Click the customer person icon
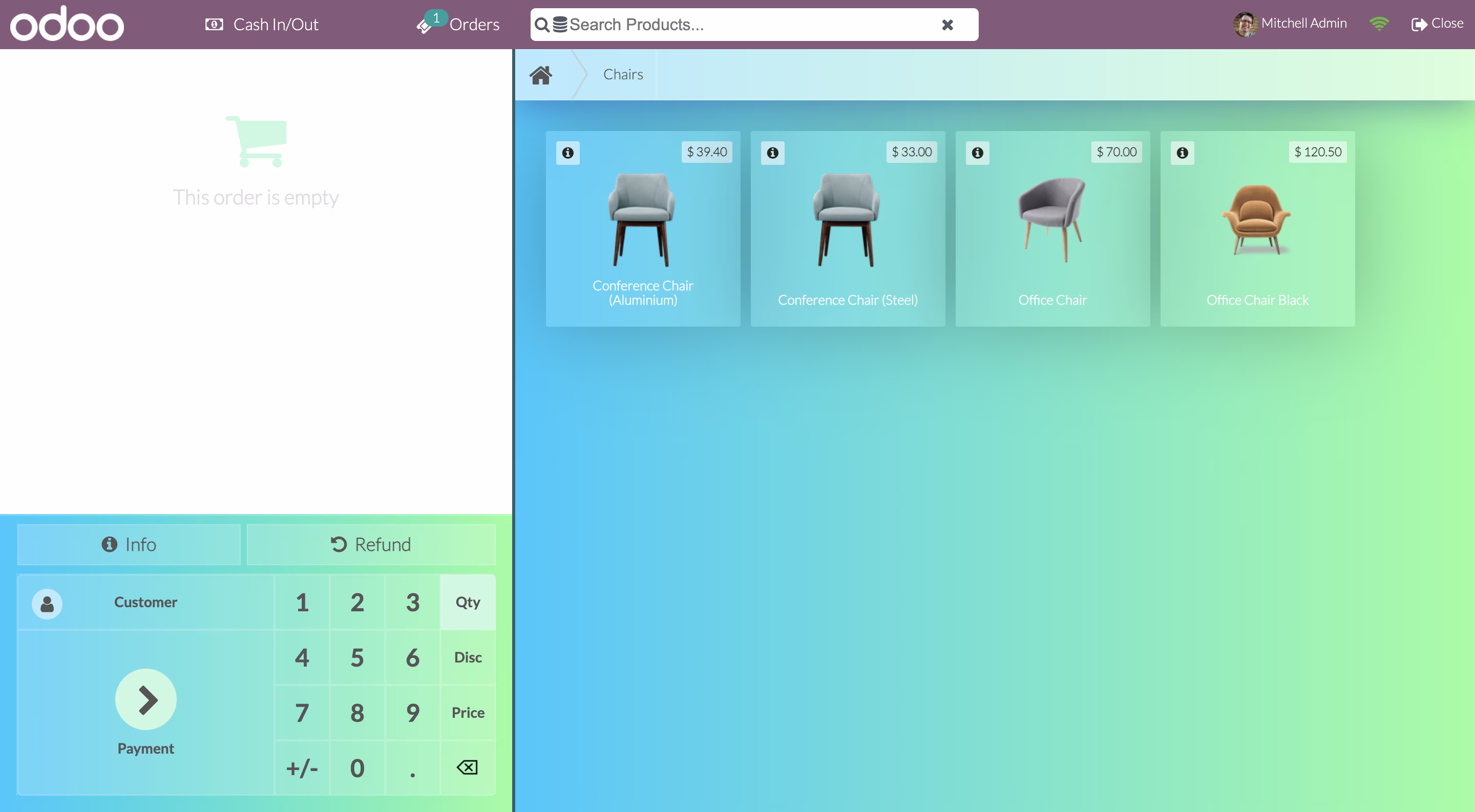This screenshot has height=812, width=1475. (47, 604)
